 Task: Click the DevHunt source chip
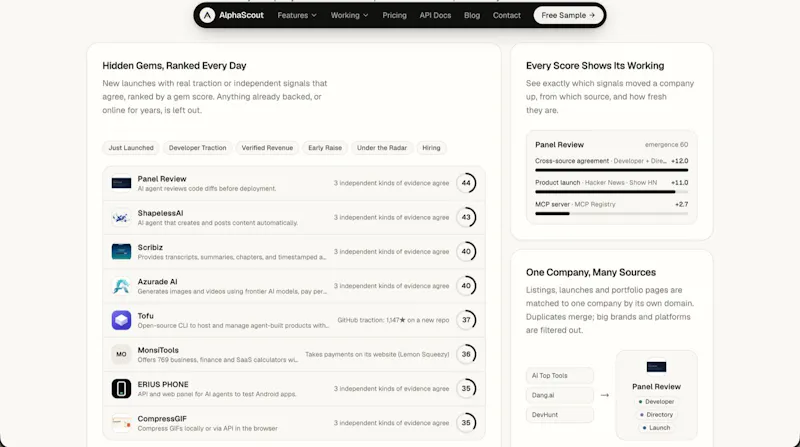pos(560,415)
